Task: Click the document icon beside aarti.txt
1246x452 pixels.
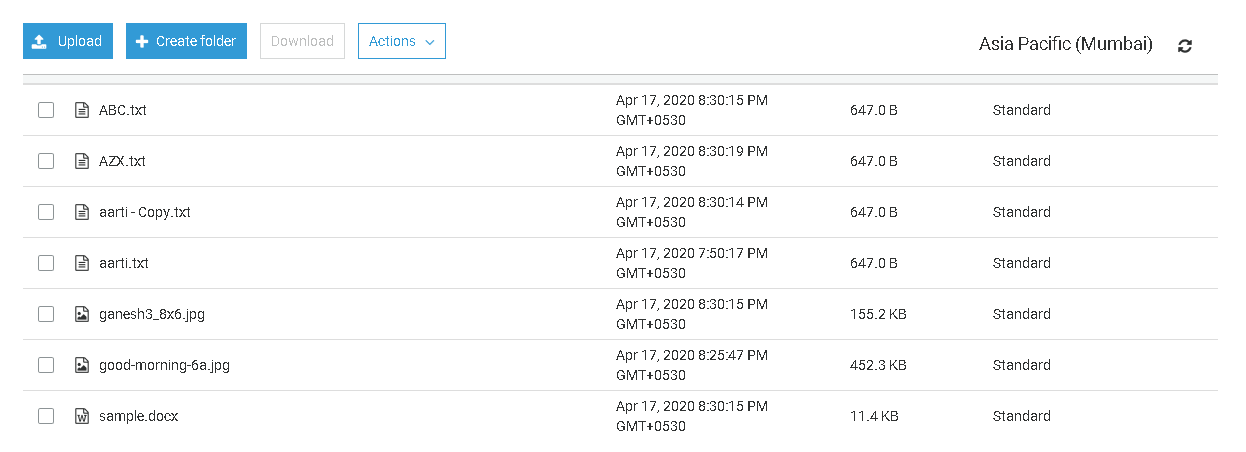Action: [82, 263]
